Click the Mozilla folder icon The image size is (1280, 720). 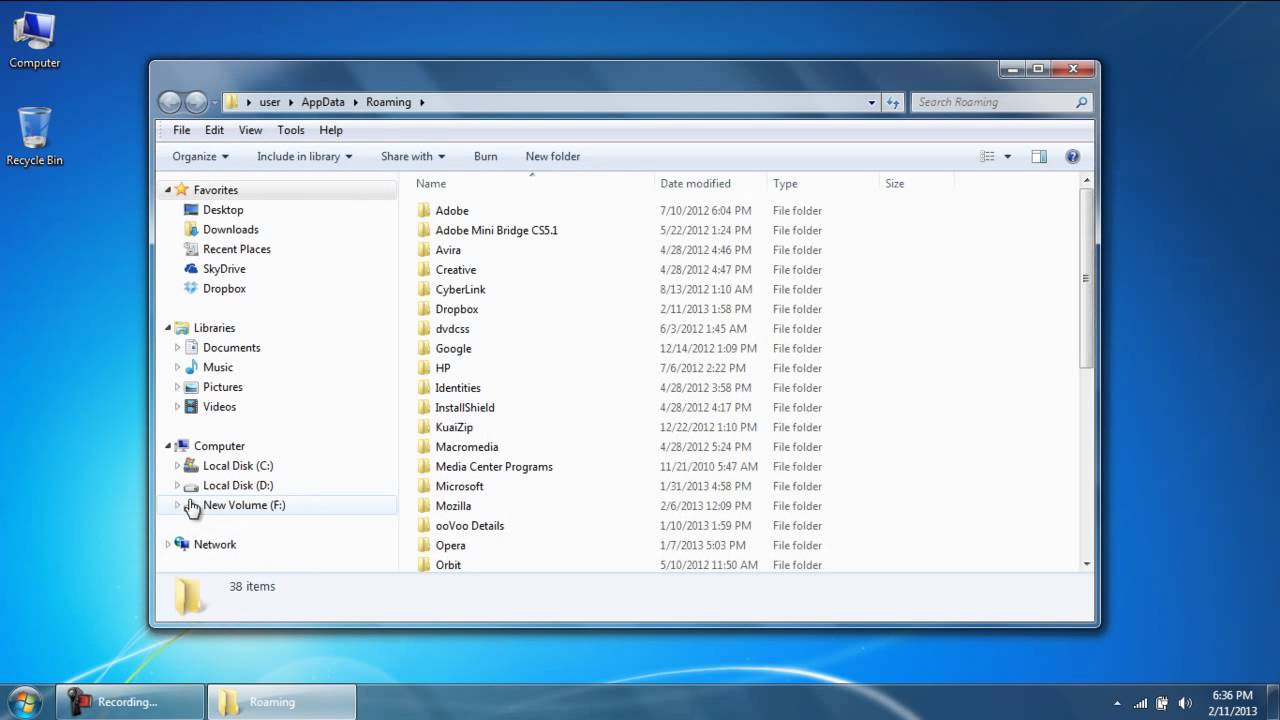click(x=424, y=506)
